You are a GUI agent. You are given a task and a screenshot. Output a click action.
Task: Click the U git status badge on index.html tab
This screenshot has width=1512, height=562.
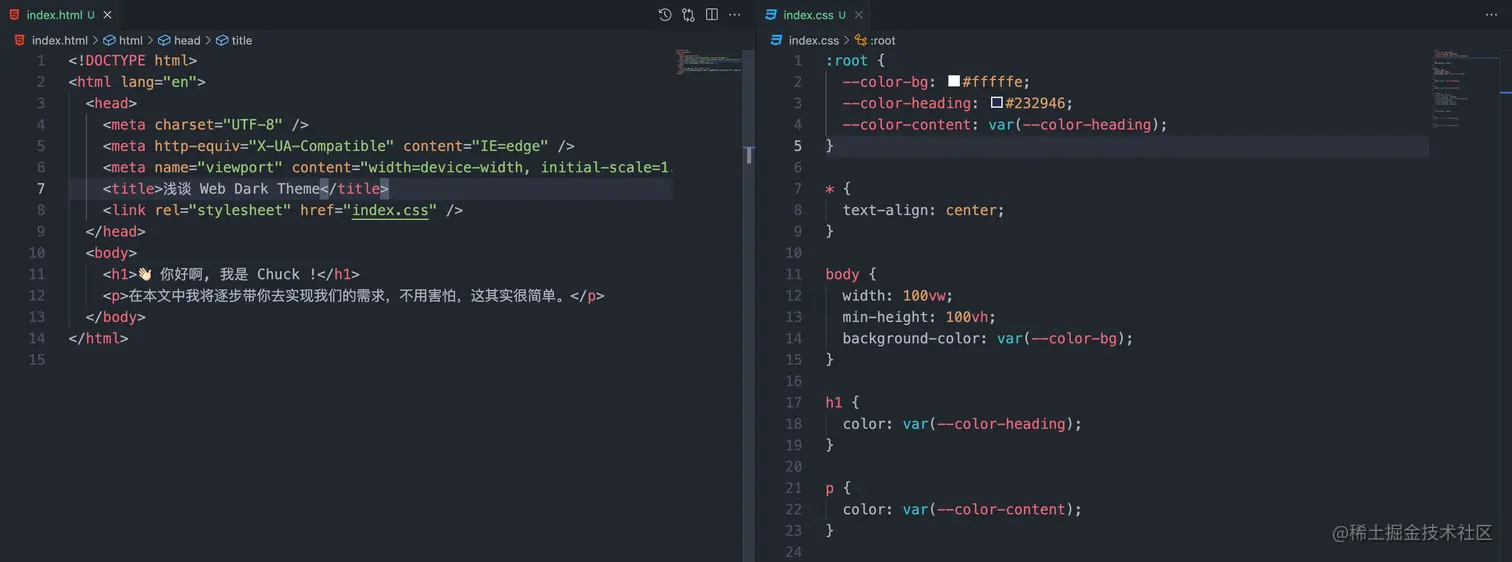point(91,15)
